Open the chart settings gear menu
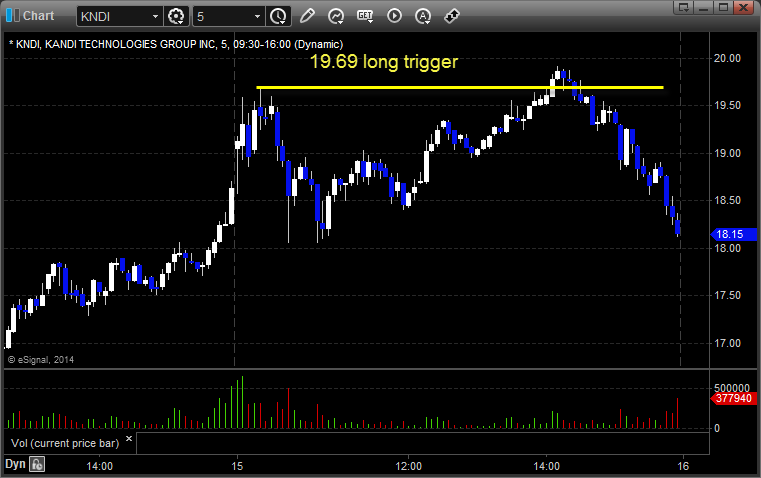 pyautogui.click(x=176, y=16)
